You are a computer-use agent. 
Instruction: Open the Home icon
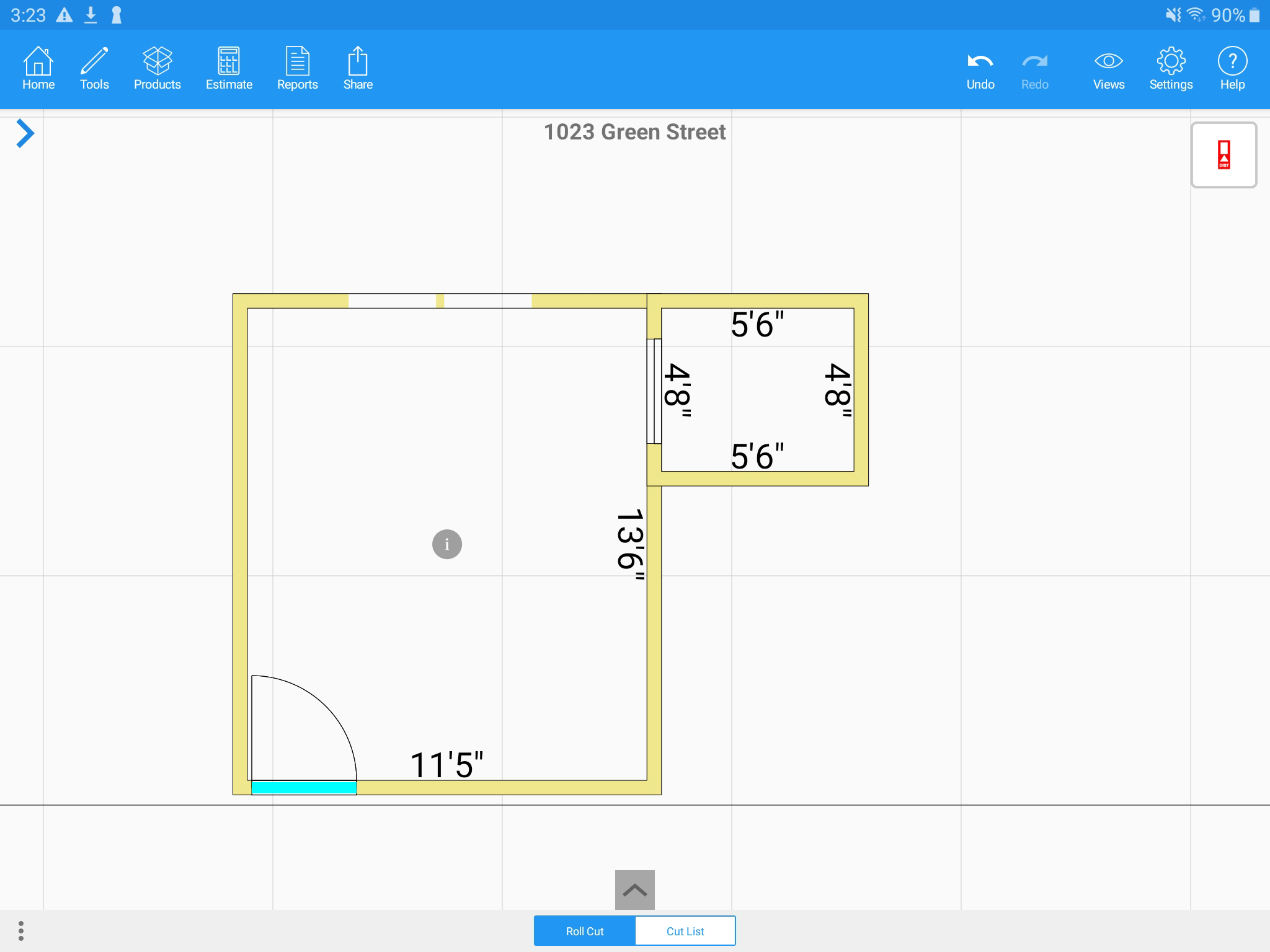pyautogui.click(x=38, y=68)
